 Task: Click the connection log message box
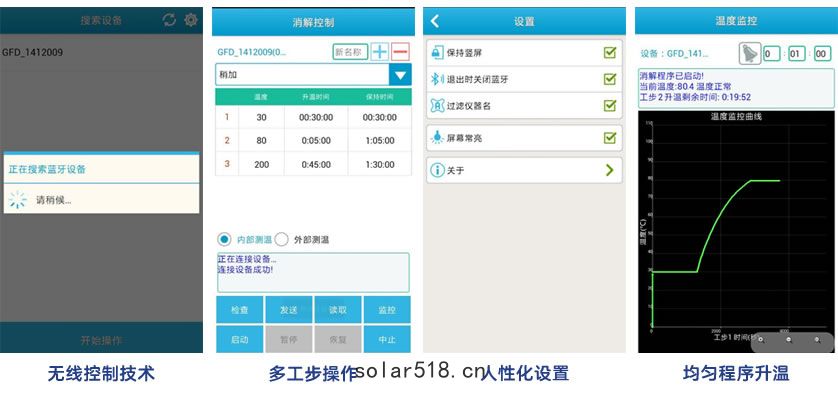point(313,273)
